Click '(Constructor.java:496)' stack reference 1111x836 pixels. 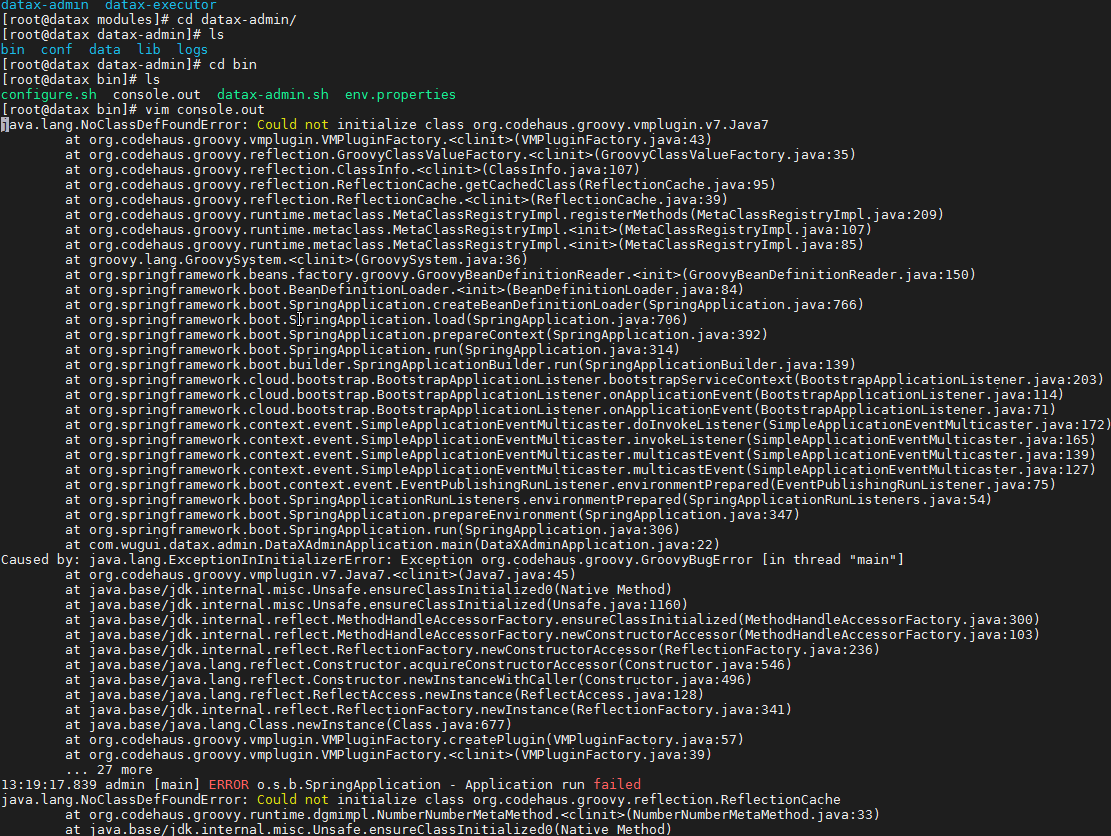click(x=665, y=679)
